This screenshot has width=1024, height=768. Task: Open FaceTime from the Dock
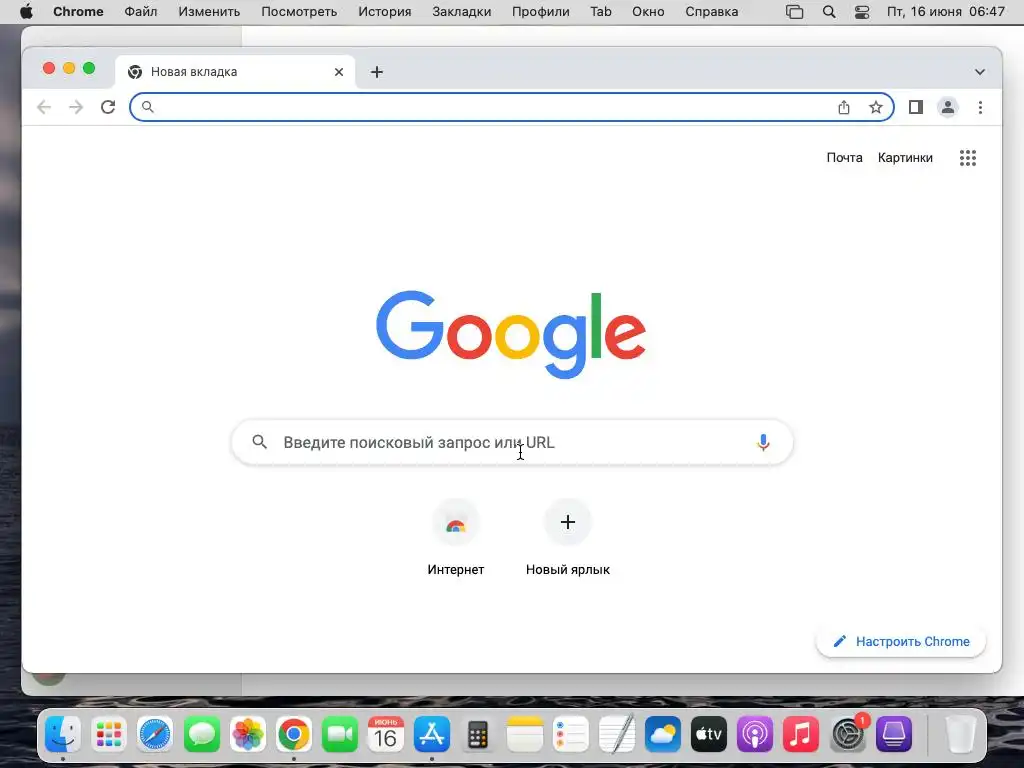tap(340, 735)
